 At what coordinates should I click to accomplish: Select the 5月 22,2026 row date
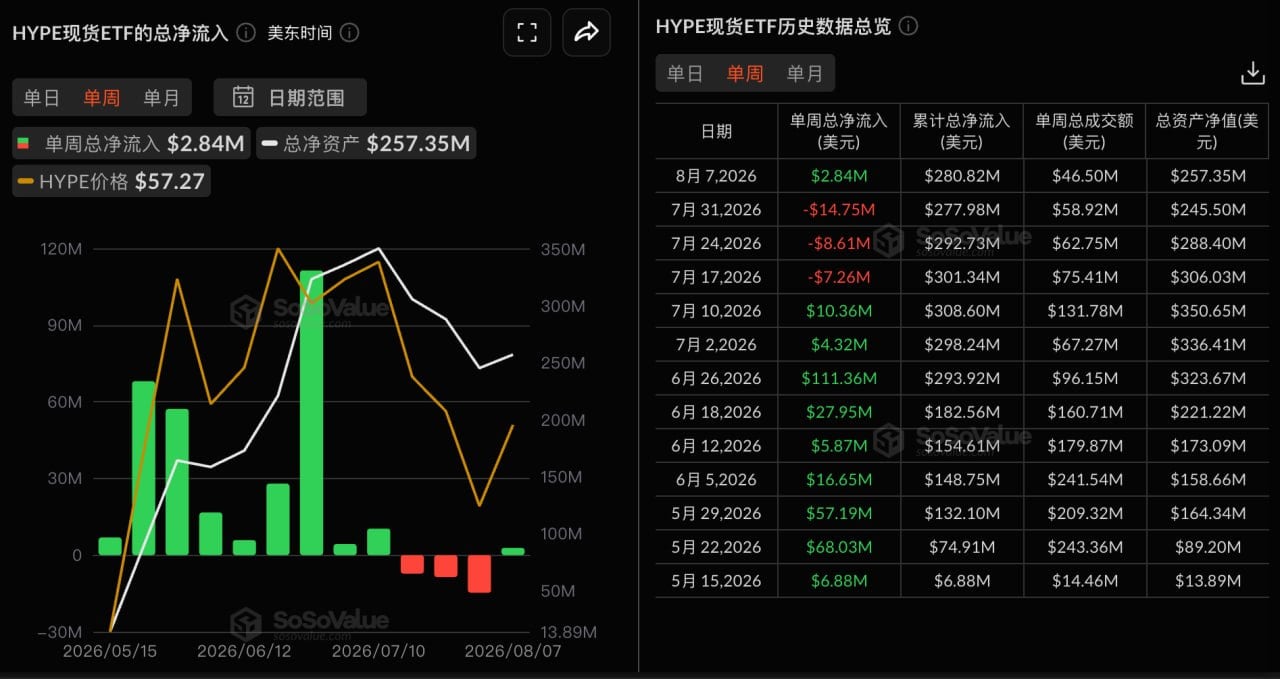point(716,547)
